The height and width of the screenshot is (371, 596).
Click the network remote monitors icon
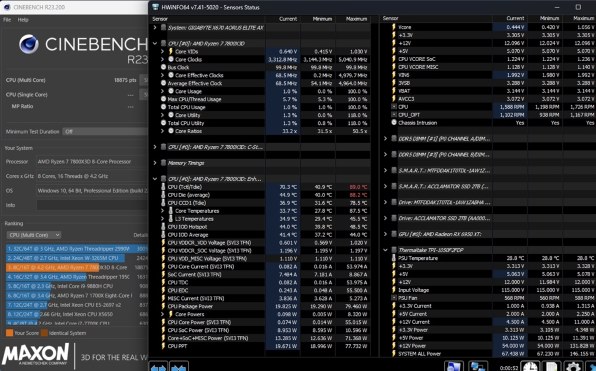(477, 367)
